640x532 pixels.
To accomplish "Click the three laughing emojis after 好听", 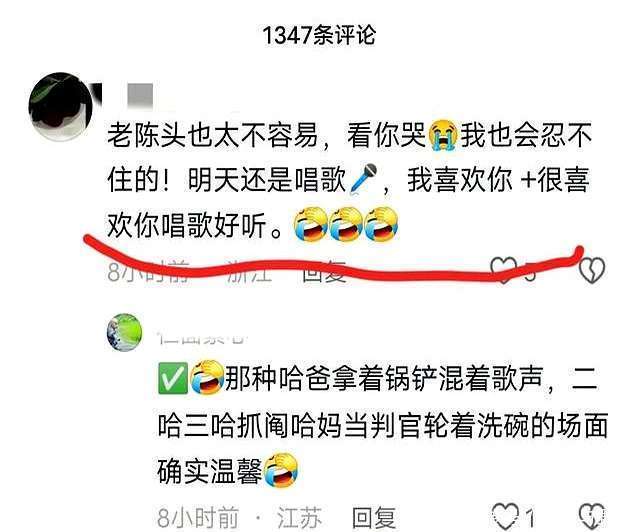I will click(346, 224).
